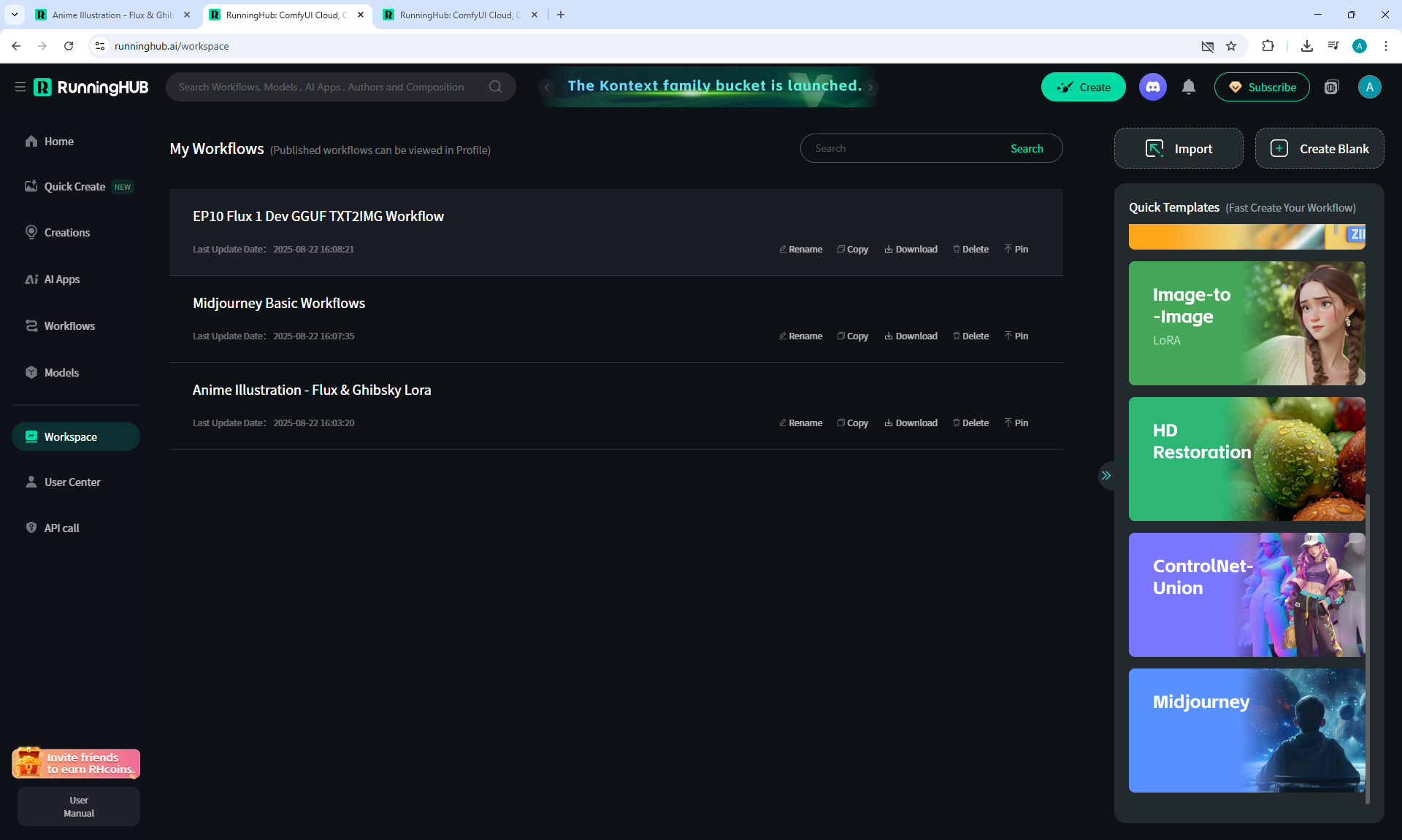Delete the Midjourney Basic Workflows entry

[x=970, y=336]
